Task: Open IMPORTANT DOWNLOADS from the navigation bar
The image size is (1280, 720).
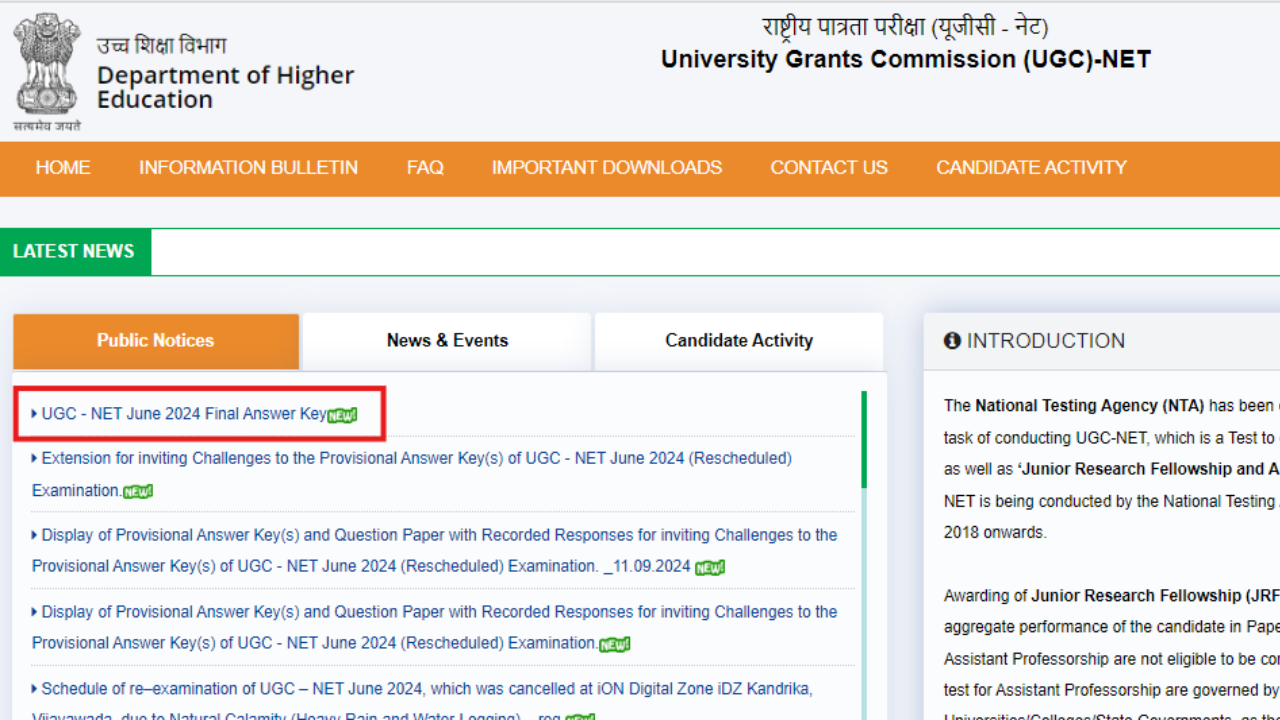Action: pos(607,168)
